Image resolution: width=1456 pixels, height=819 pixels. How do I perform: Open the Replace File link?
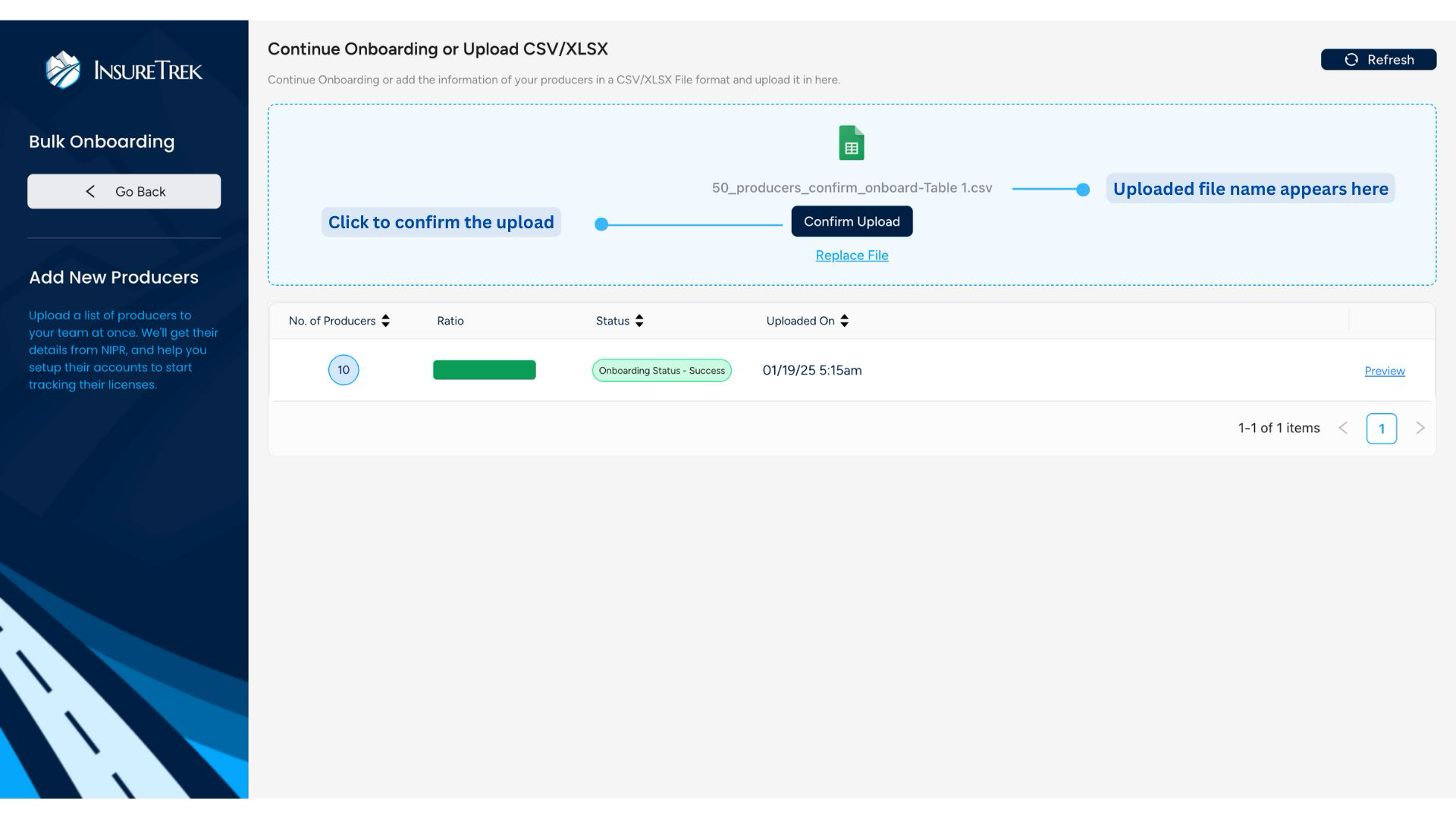pyautogui.click(x=852, y=256)
